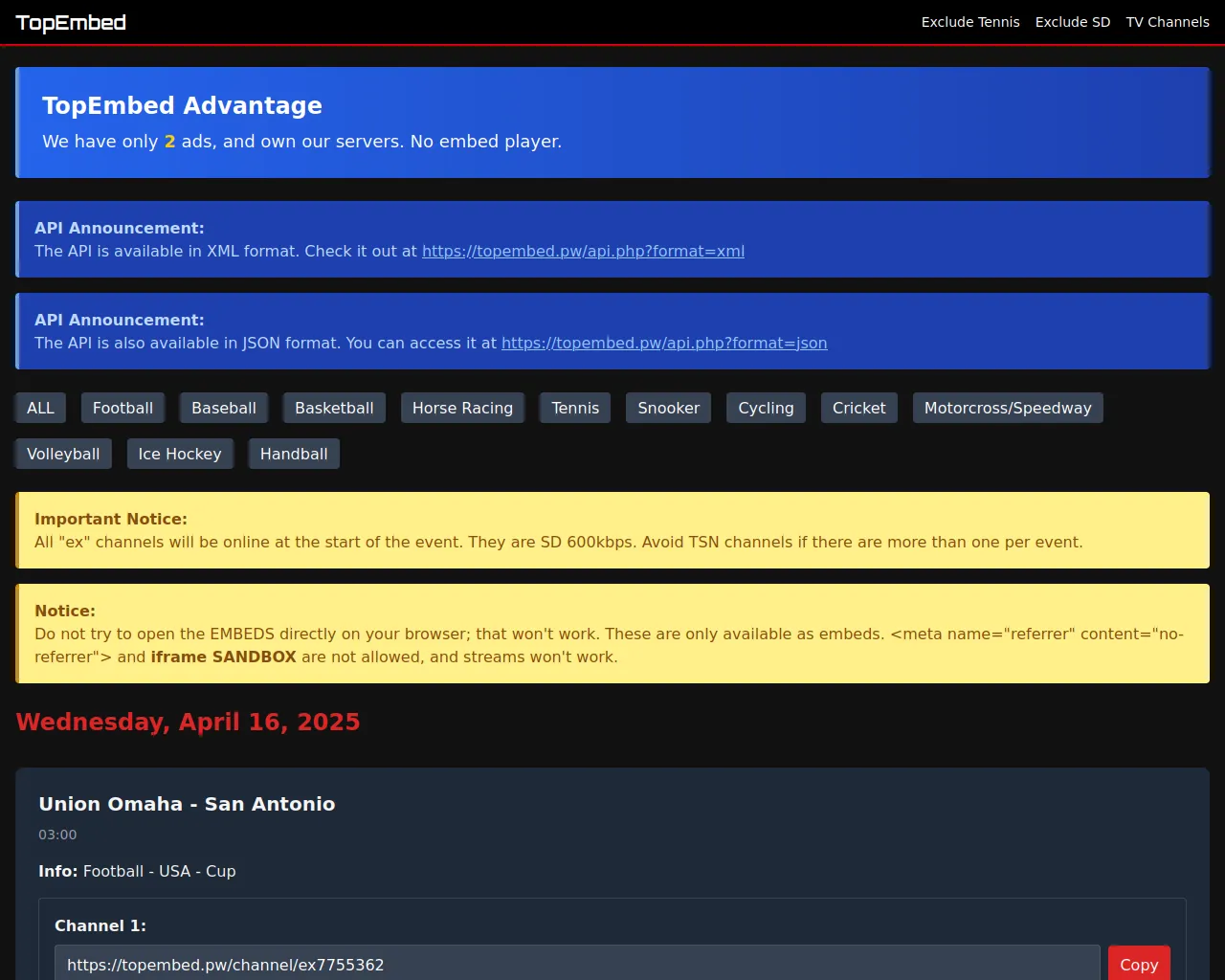Click the Channel 1 URL field
Viewport: 1225px width, 980px height.
pyautogui.click(x=576, y=964)
